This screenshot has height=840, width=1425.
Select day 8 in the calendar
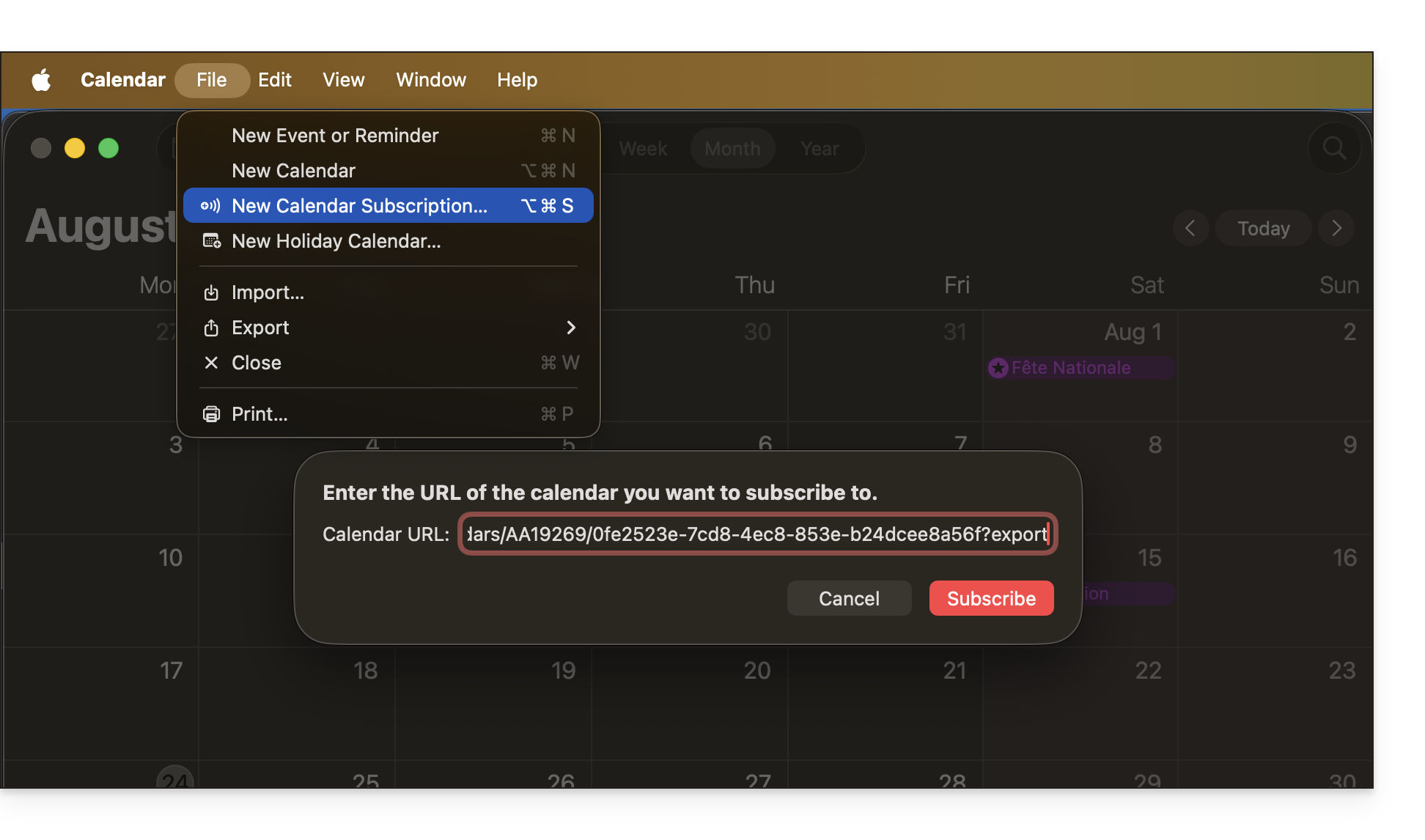point(1155,445)
